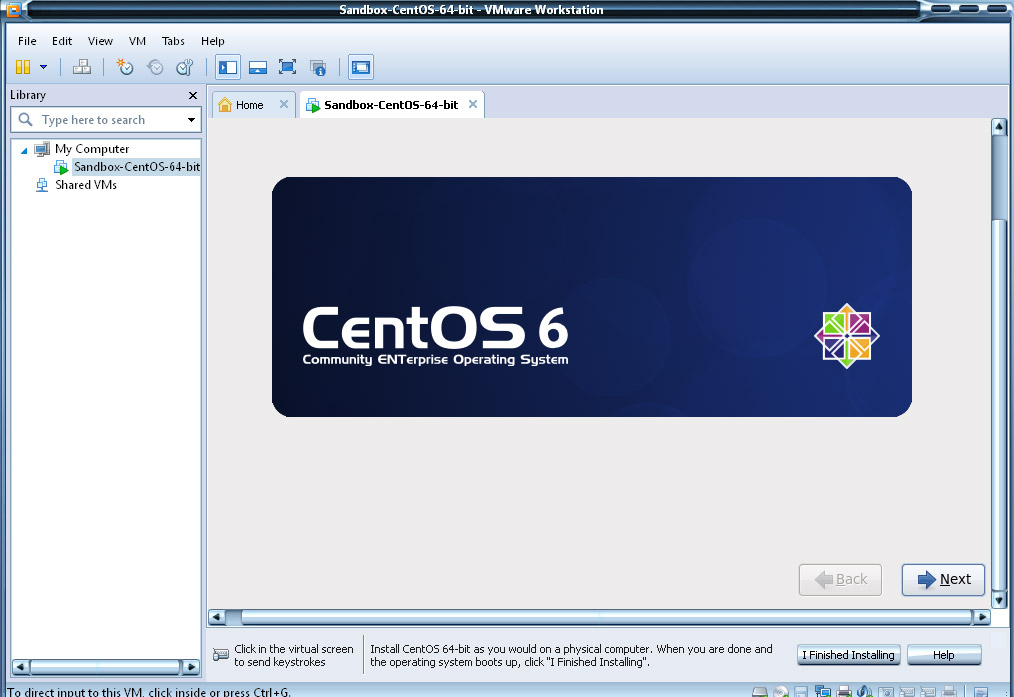Click the magnifier icon in search box

click(x=25, y=120)
